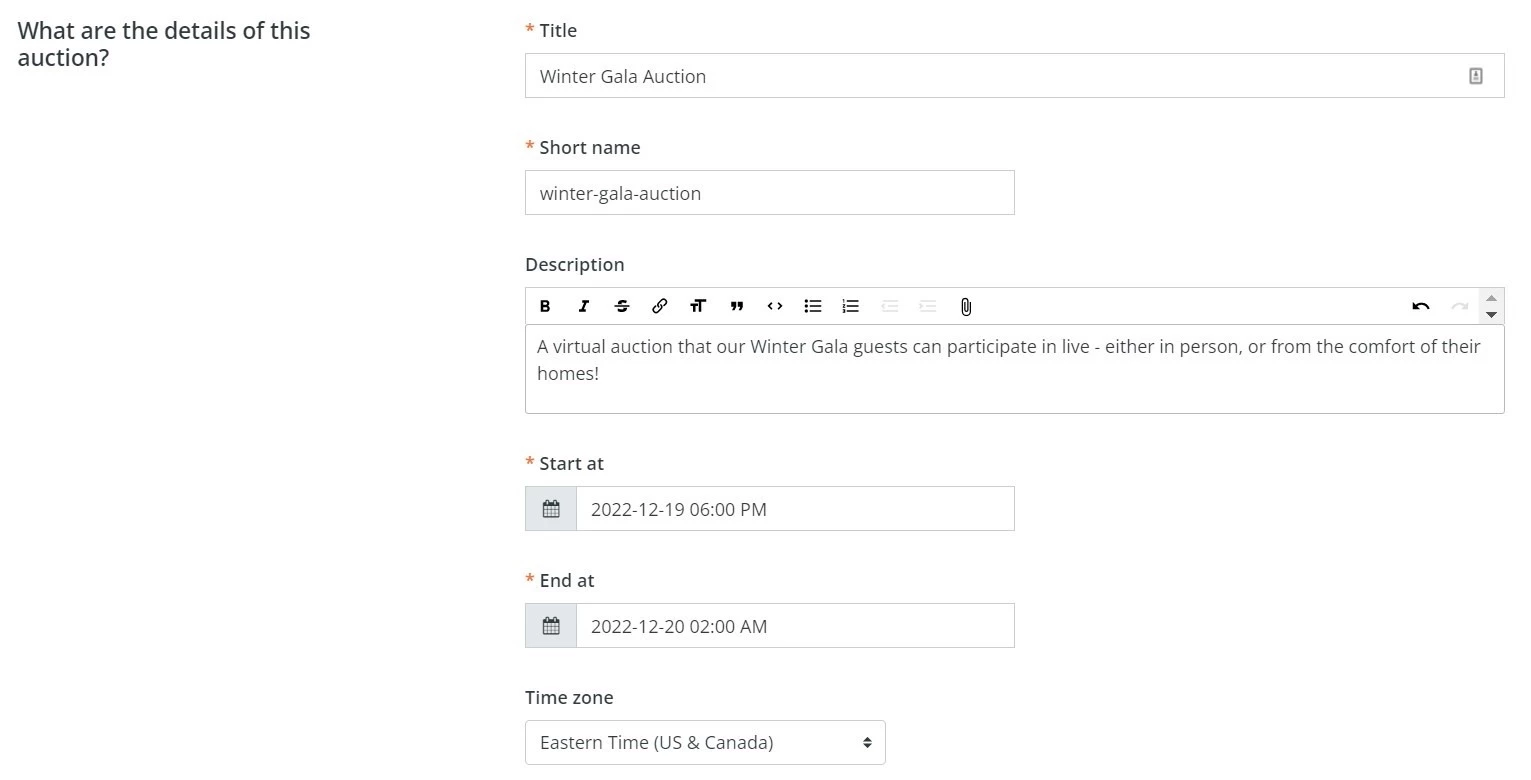Apply bold formatting in the description editor
Viewport: 1531px width, 780px height.
(545, 306)
